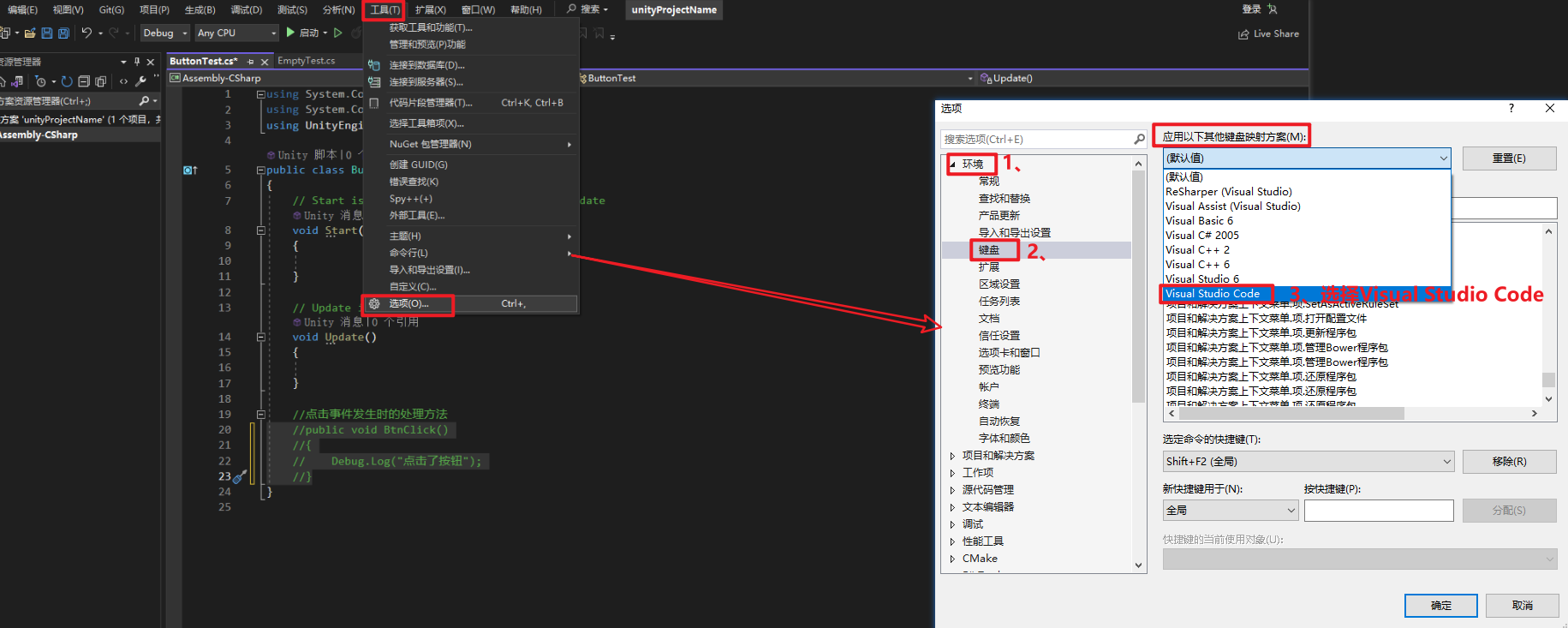Expand the Text Editor node in Options tree
The width and height of the screenshot is (1568, 628).
(952, 507)
